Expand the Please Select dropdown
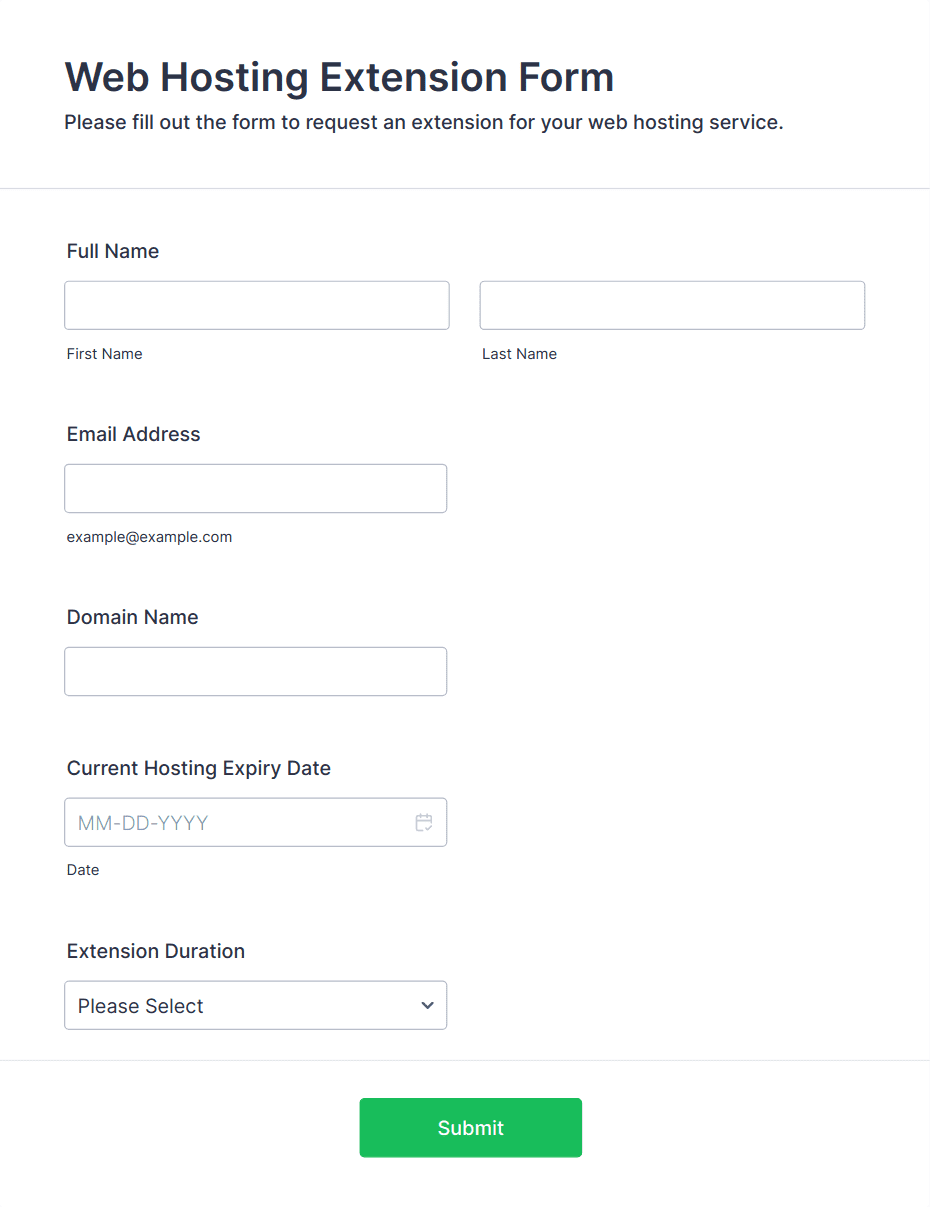The image size is (930, 1207). (x=255, y=1005)
